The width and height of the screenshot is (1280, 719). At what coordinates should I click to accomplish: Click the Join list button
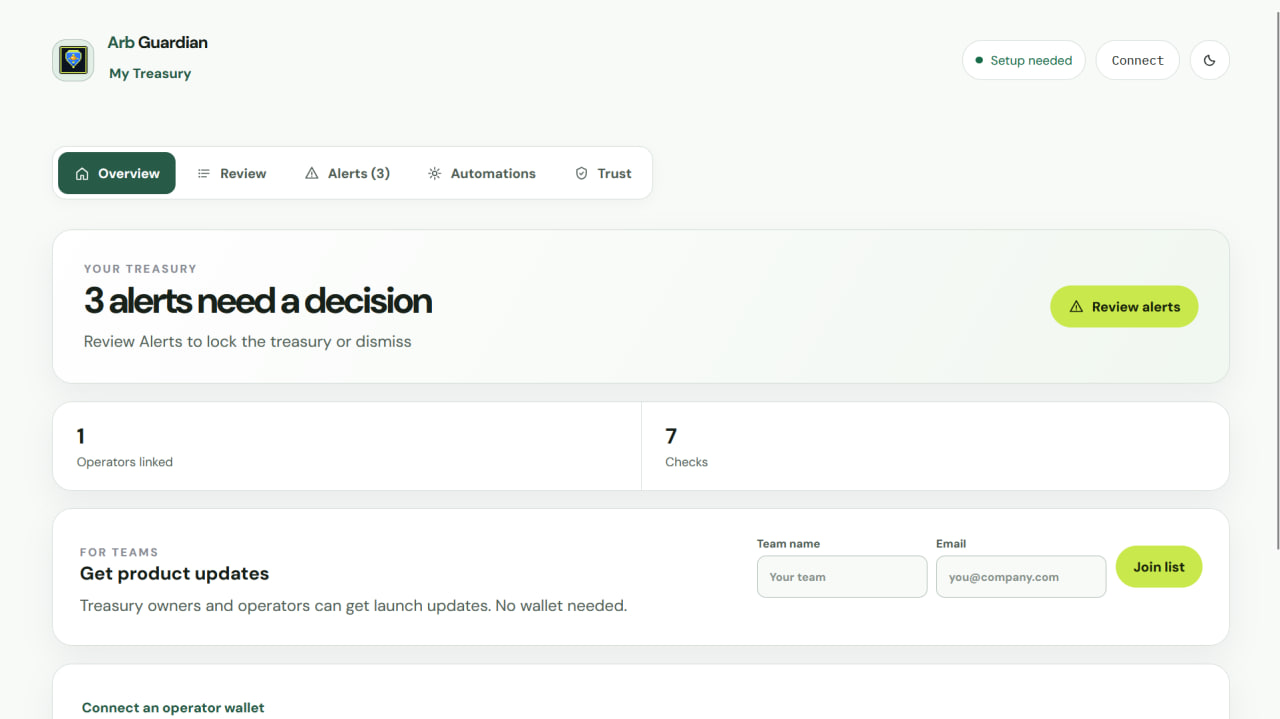pyautogui.click(x=1159, y=567)
